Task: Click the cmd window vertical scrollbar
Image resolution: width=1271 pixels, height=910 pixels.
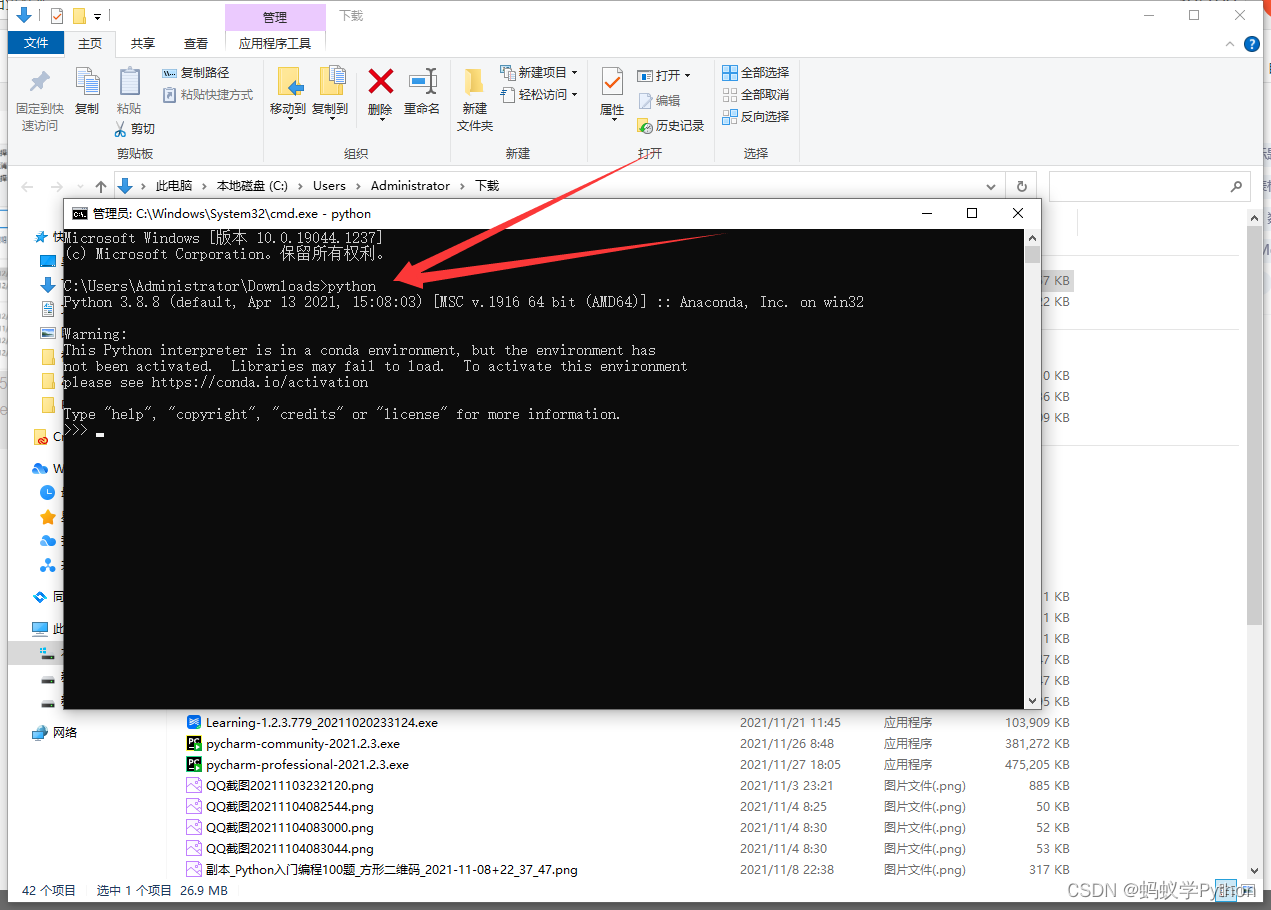Action: (x=1033, y=470)
